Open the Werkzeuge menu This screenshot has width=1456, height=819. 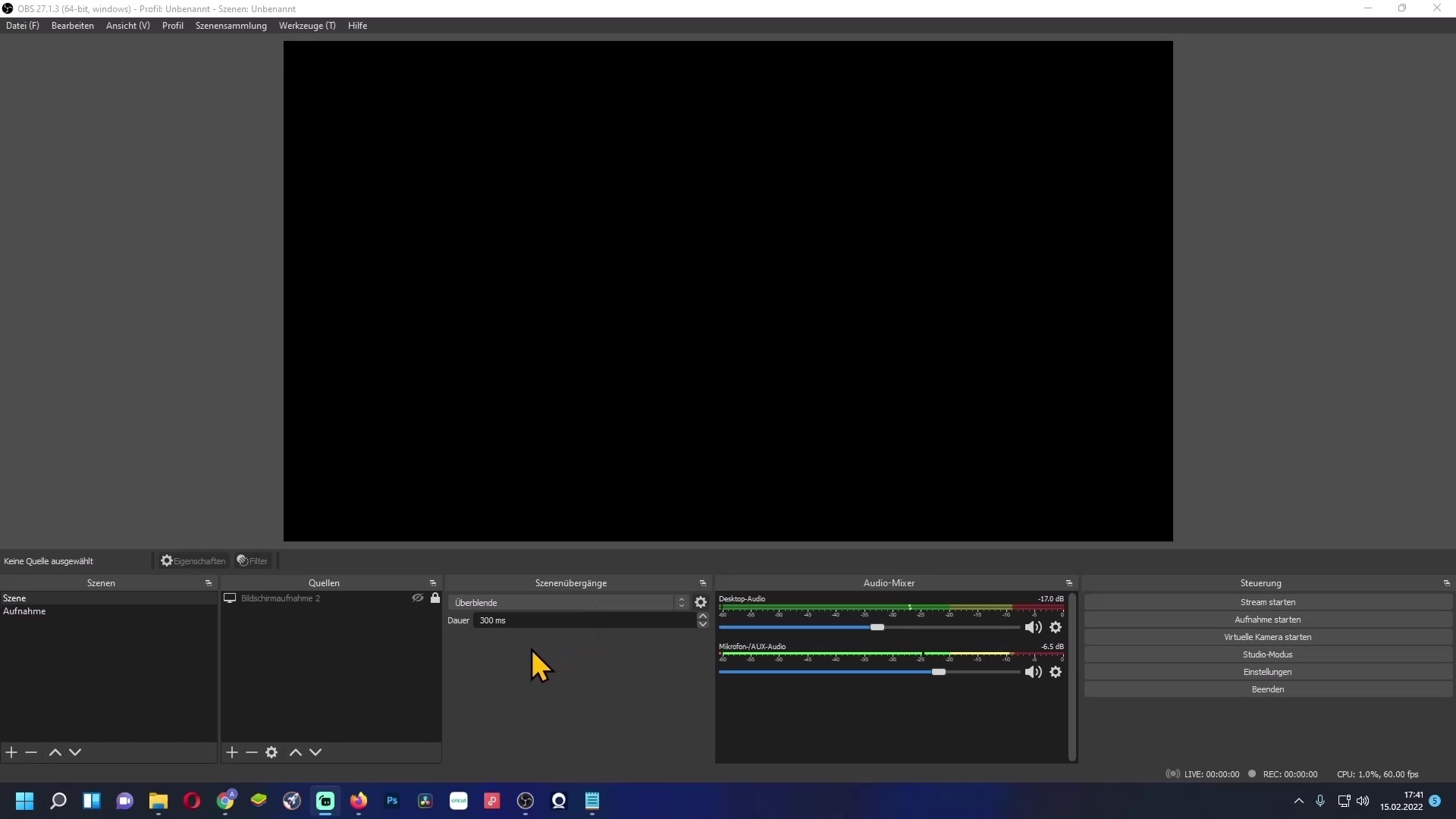(306, 26)
